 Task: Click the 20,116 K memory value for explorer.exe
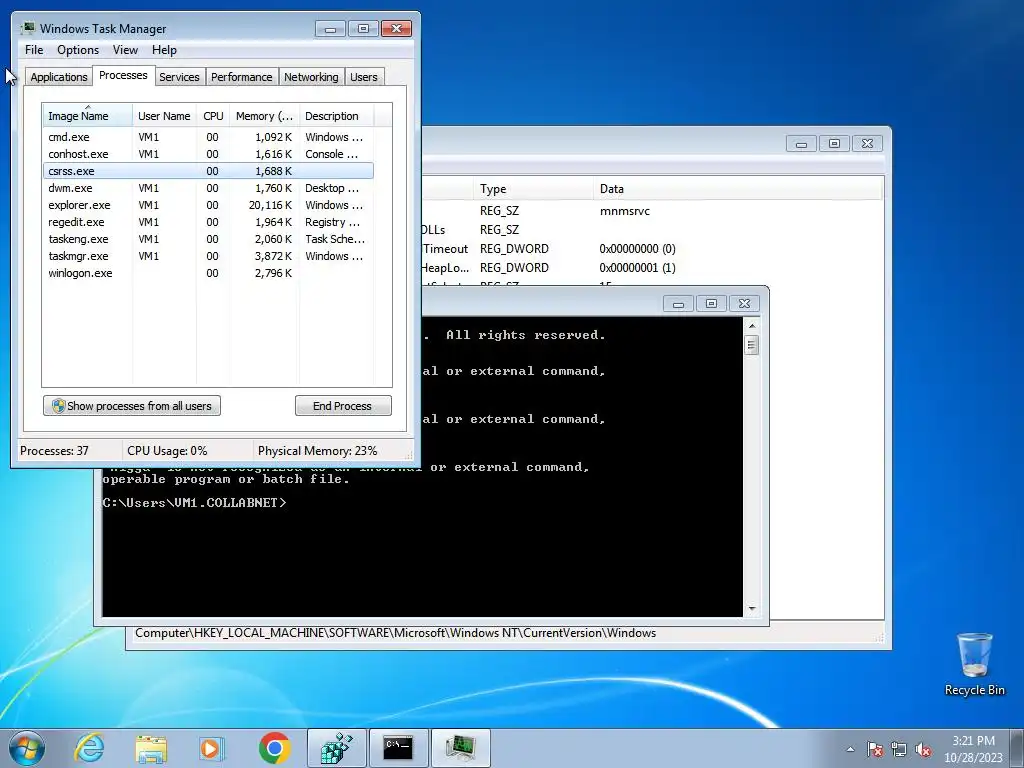[x=270, y=205]
